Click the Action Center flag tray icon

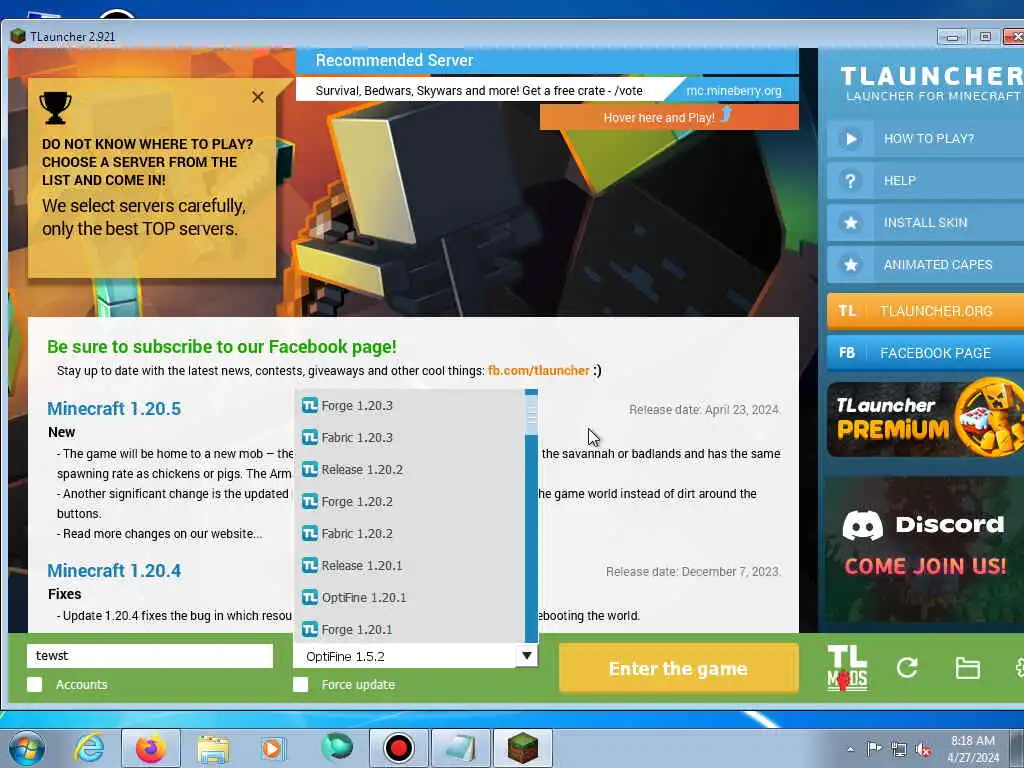click(874, 749)
